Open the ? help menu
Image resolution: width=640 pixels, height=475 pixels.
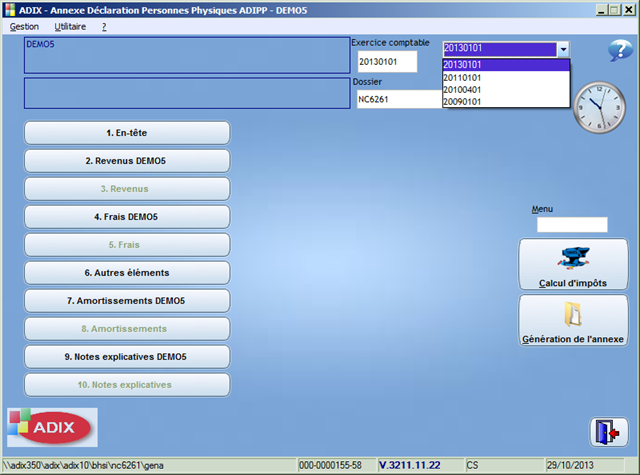coord(104,27)
